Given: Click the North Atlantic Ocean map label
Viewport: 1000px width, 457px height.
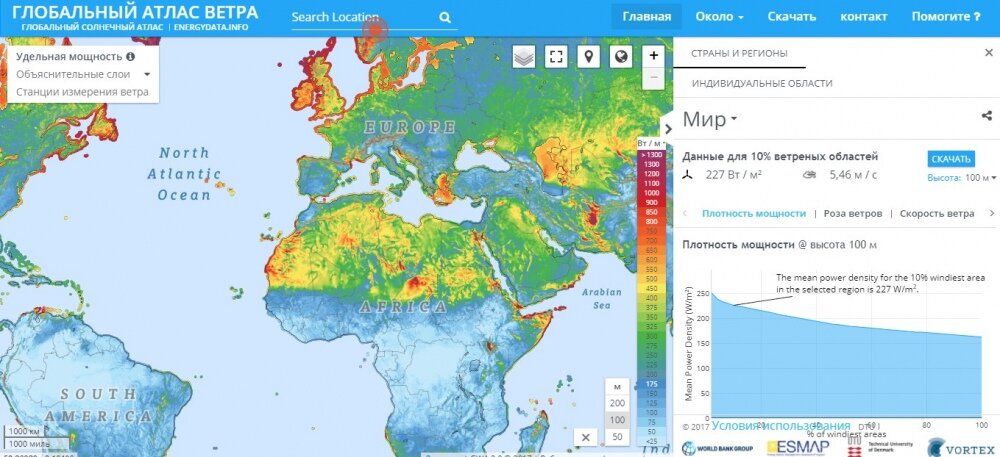Looking at the screenshot, I should tap(184, 173).
